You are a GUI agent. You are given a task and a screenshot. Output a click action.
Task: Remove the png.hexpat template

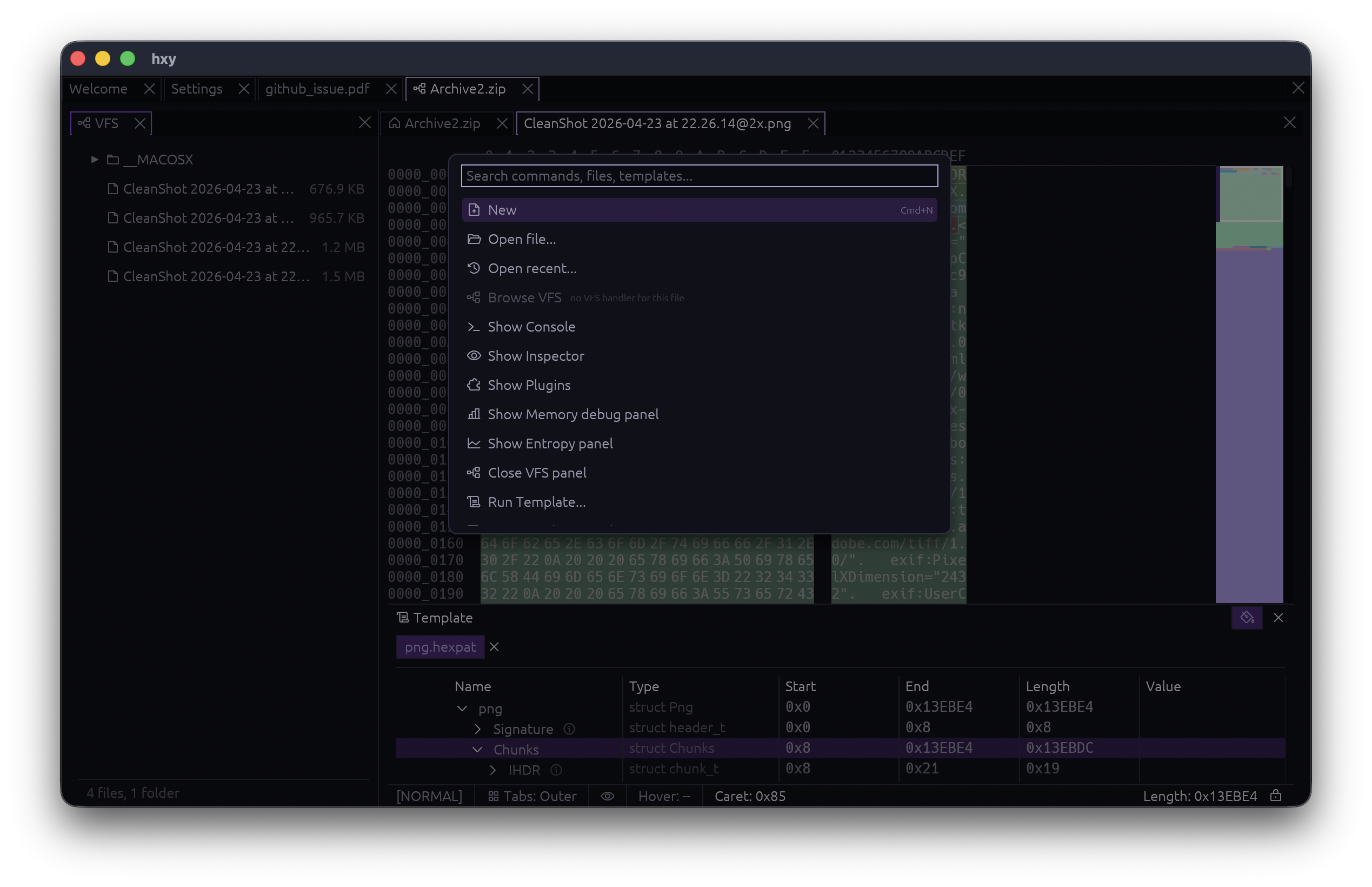[x=494, y=647]
